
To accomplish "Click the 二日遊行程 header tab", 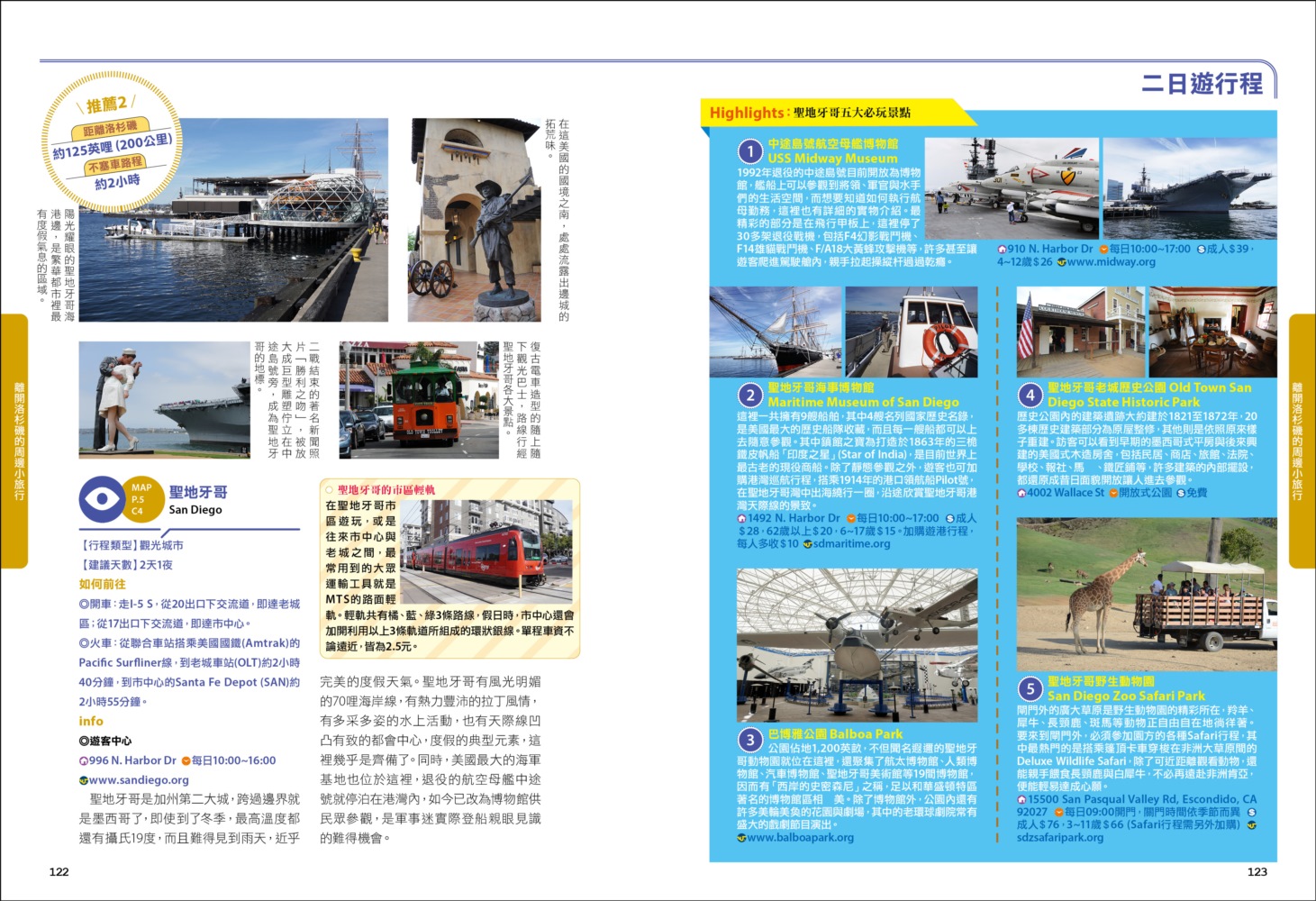I will 1202,84.
